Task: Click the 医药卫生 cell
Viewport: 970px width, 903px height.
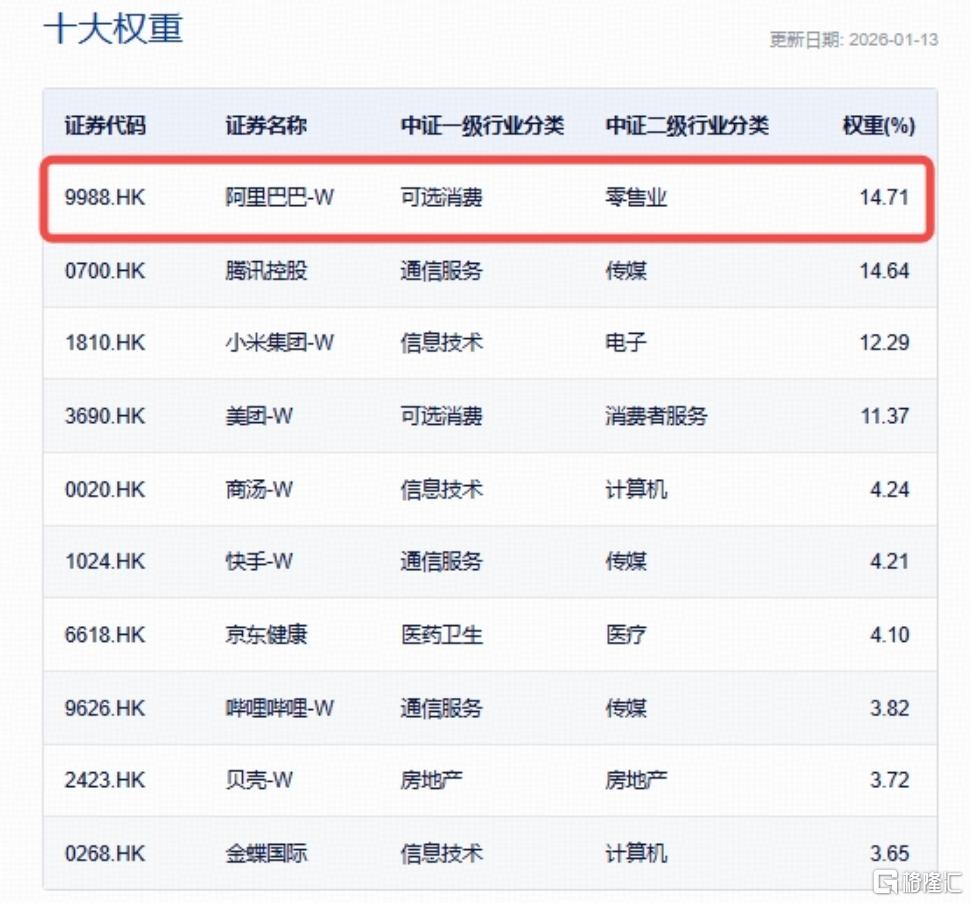Action: click(441, 635)
